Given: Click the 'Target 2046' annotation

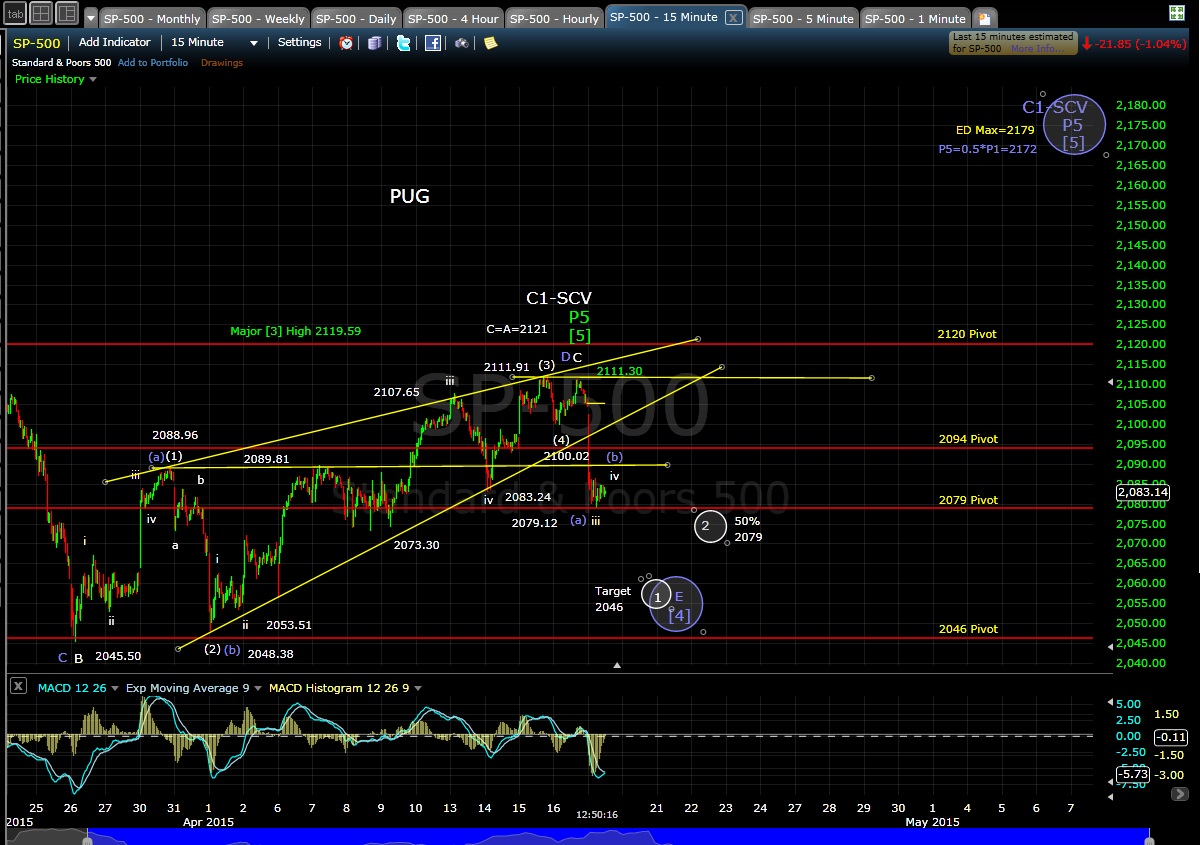Looking at the screenshot, I should tap(612, 599).
